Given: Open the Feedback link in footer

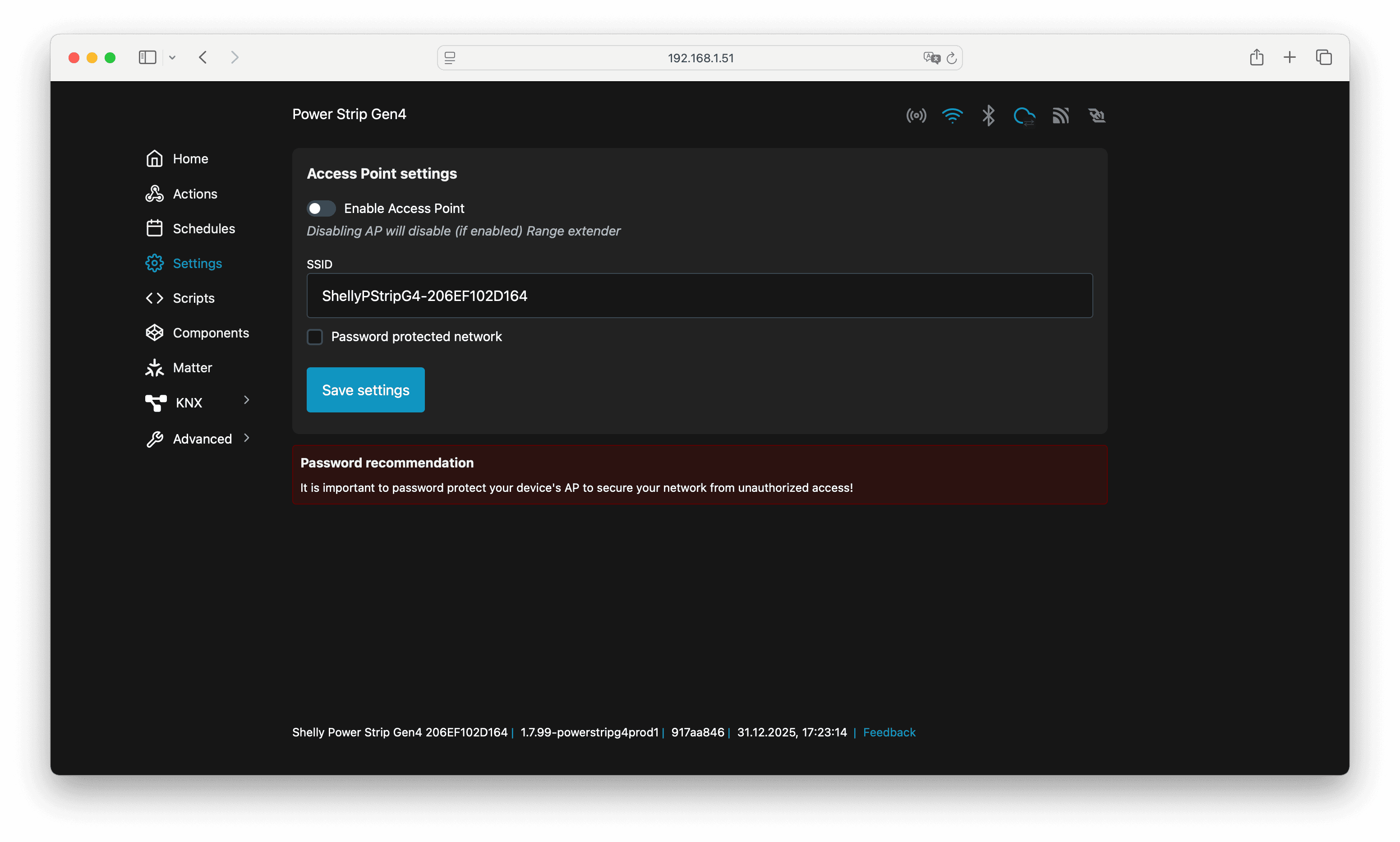Looking at the screenshot, I should 889,732.
